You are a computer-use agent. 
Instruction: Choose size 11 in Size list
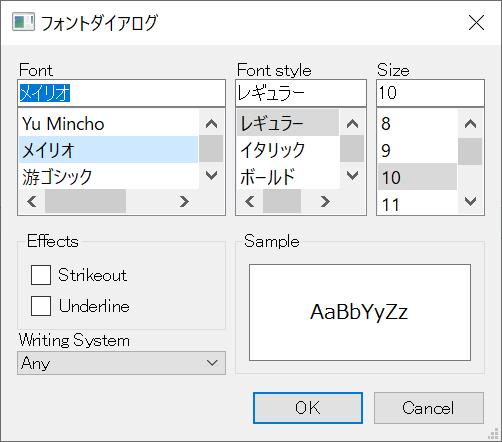(x=417, y=203)
